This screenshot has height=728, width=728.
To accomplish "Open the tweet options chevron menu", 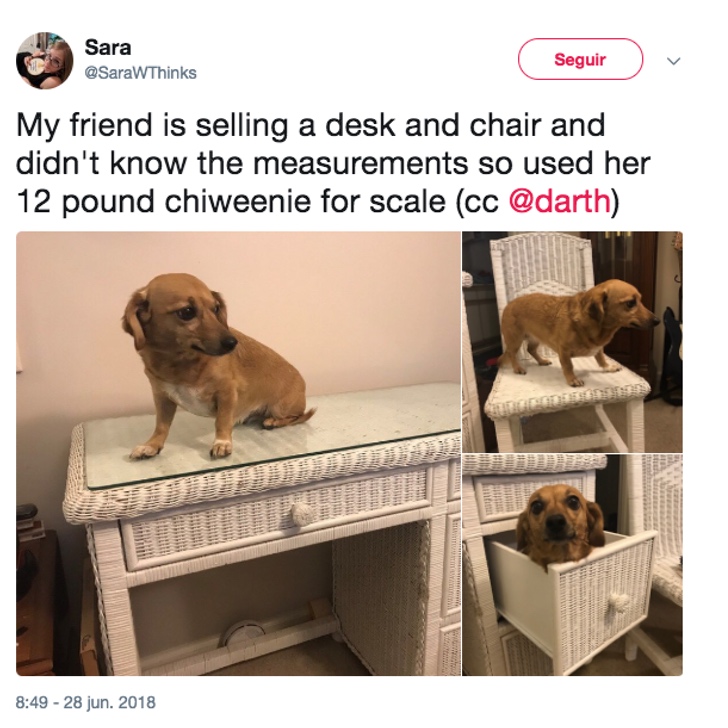I will pos(673,61).
